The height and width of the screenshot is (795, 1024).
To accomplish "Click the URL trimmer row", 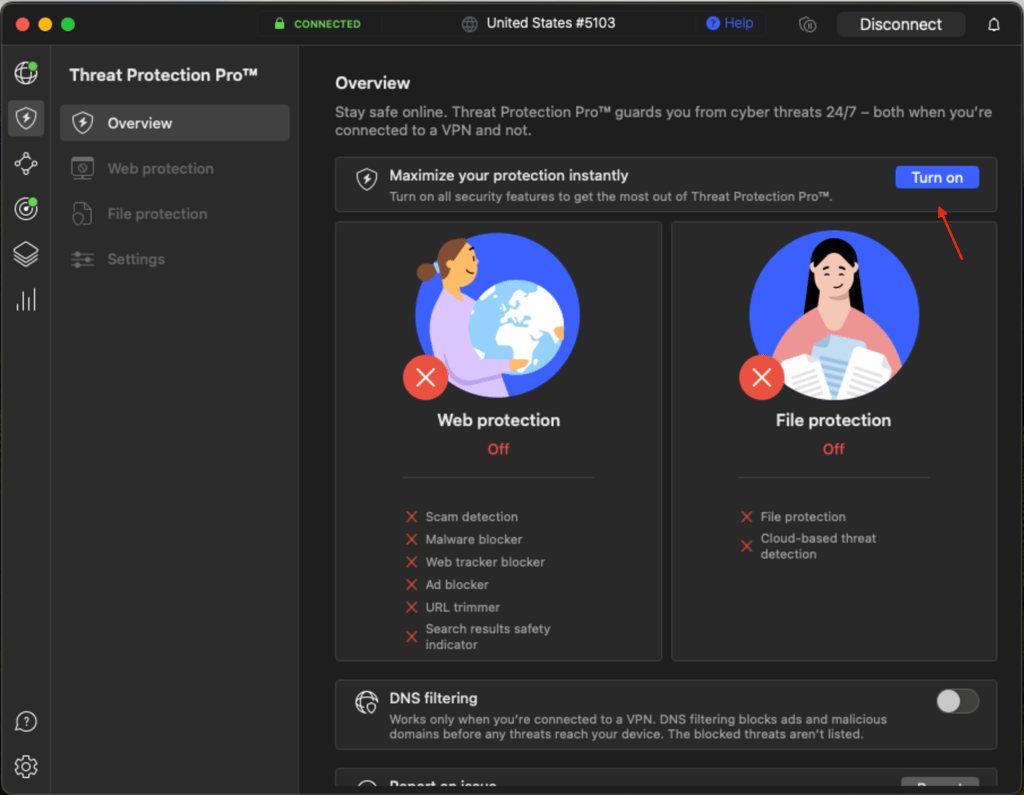I will pos(453,608).
